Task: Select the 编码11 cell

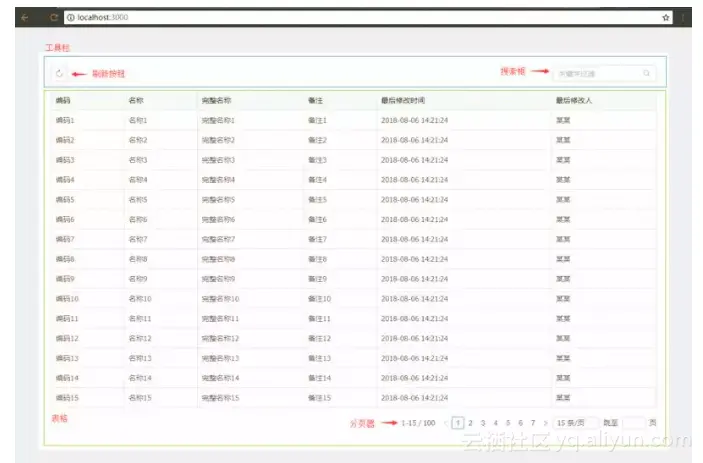Action: 67,318
